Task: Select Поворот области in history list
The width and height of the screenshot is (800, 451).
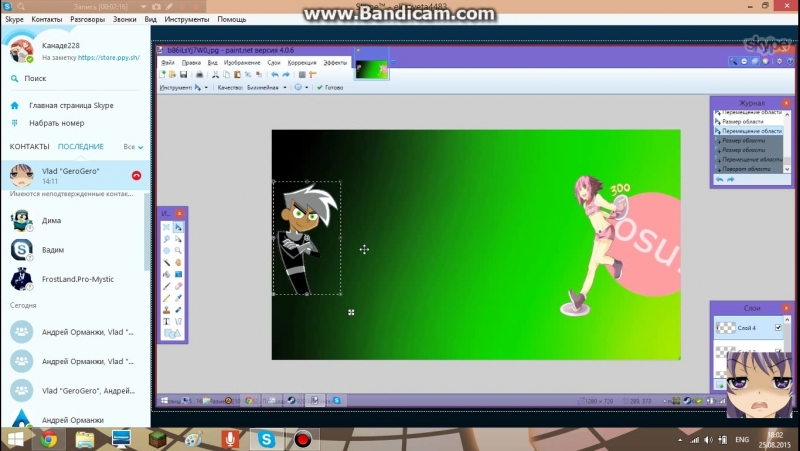Action: click(x=748, y=169)
